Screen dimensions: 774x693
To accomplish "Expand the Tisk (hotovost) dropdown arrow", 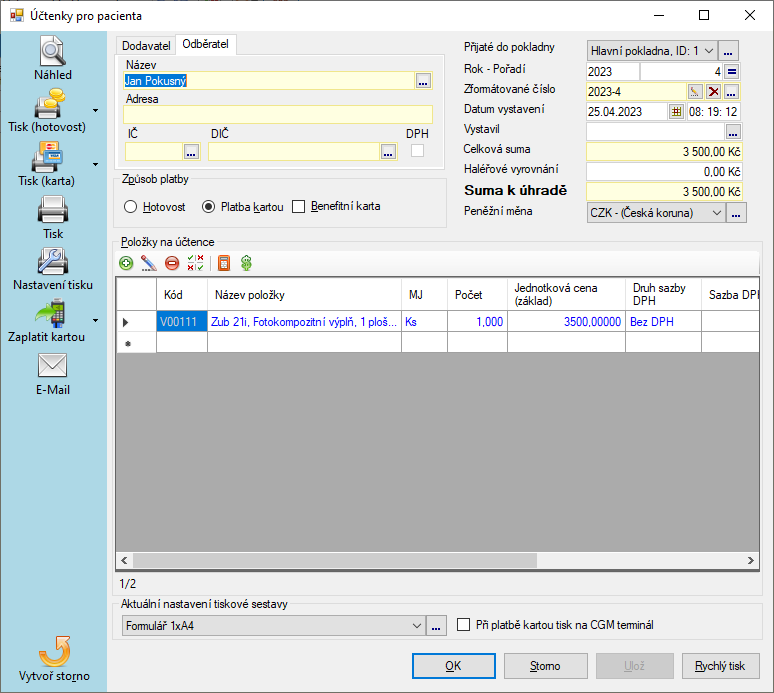I will 95,111.
